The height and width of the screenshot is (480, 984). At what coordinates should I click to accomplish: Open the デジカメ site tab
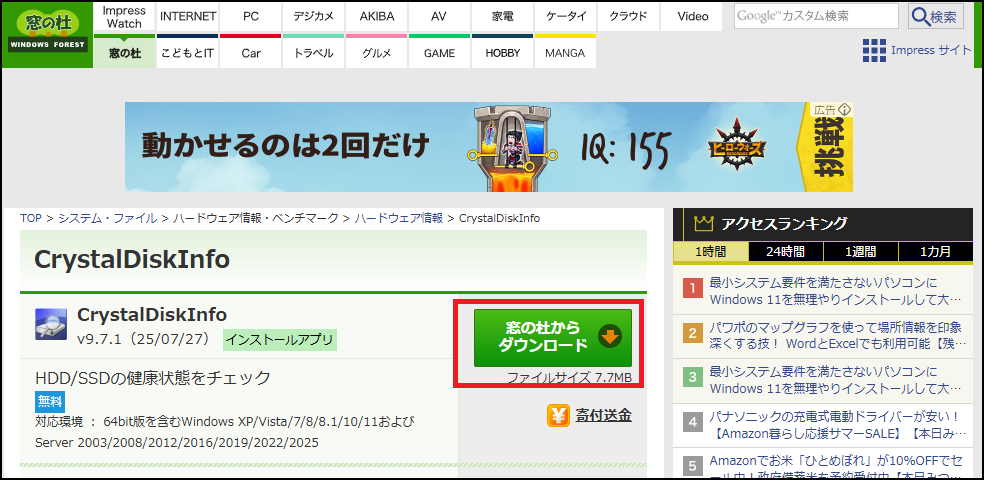(x=313, y=17)
